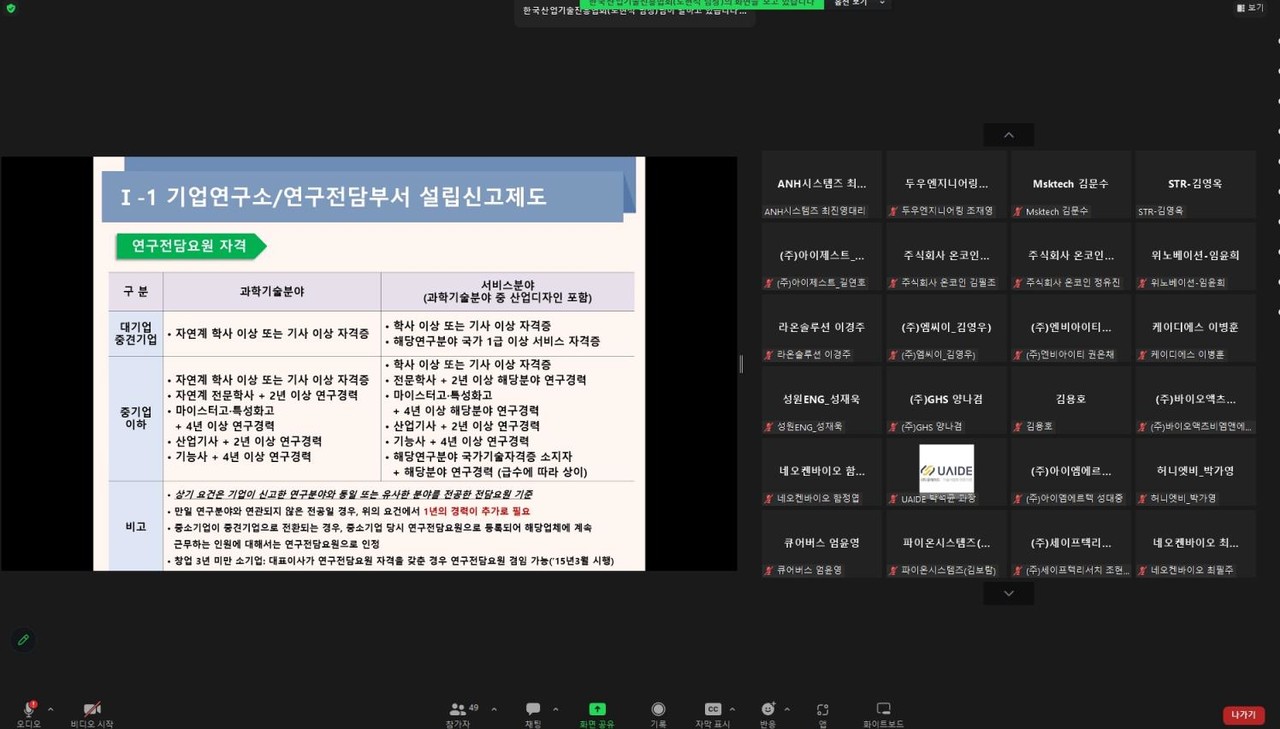Viewport: 1280px width, 729px height.
Task: Open the 화이트보드 whiteboard icon
Action: 883,709
